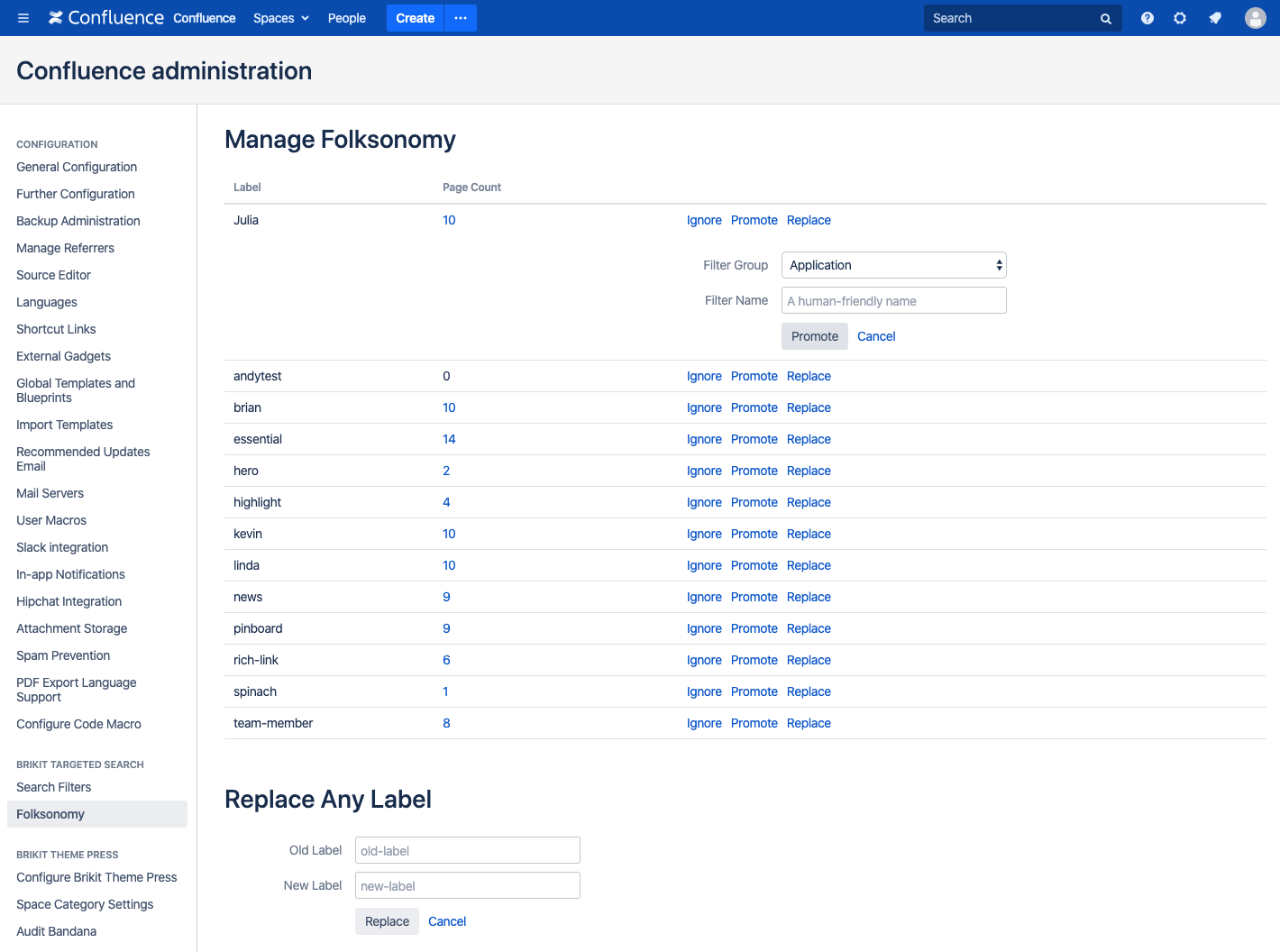Open Spam Prevention in sidebar
Image resolution: width=1280 pixels, height=952 pixels.
pyautogui.click(x=63, y=655)
